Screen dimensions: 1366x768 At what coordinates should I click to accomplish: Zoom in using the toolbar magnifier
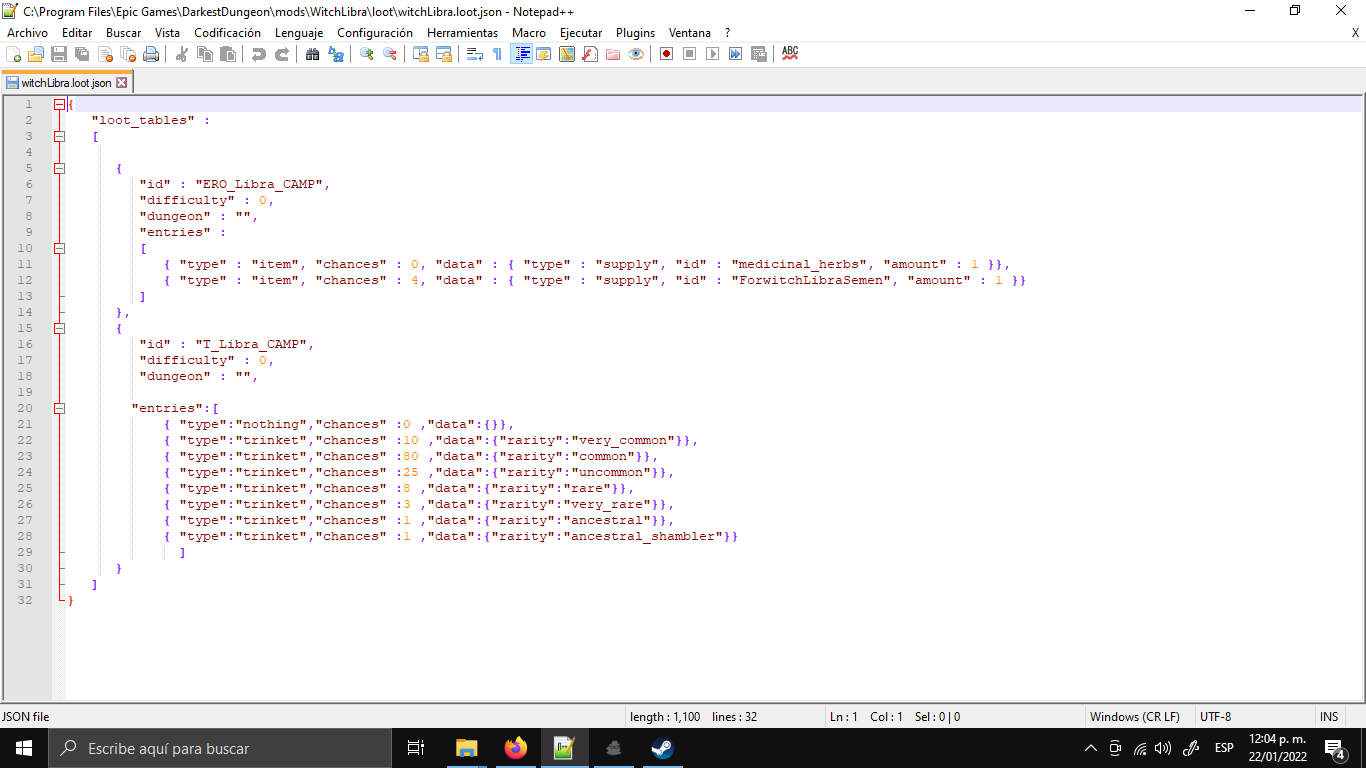click(367, 54)
